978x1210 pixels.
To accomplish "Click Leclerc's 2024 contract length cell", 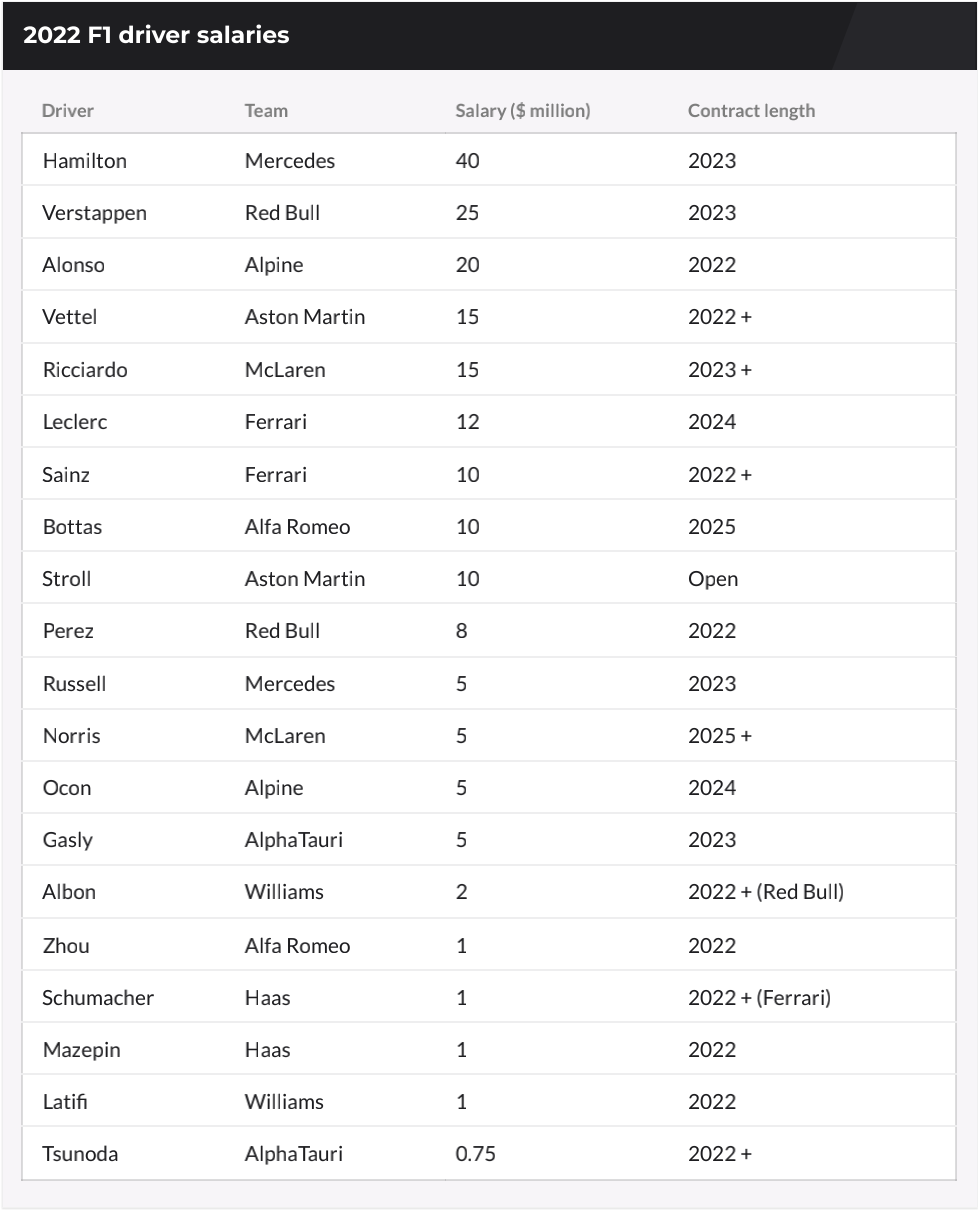I will point(712,422).
